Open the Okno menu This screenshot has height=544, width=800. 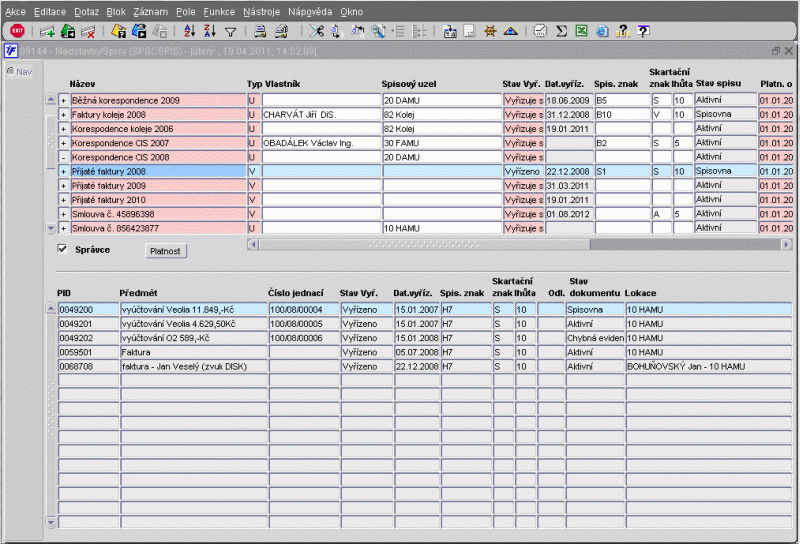point(352,12)
